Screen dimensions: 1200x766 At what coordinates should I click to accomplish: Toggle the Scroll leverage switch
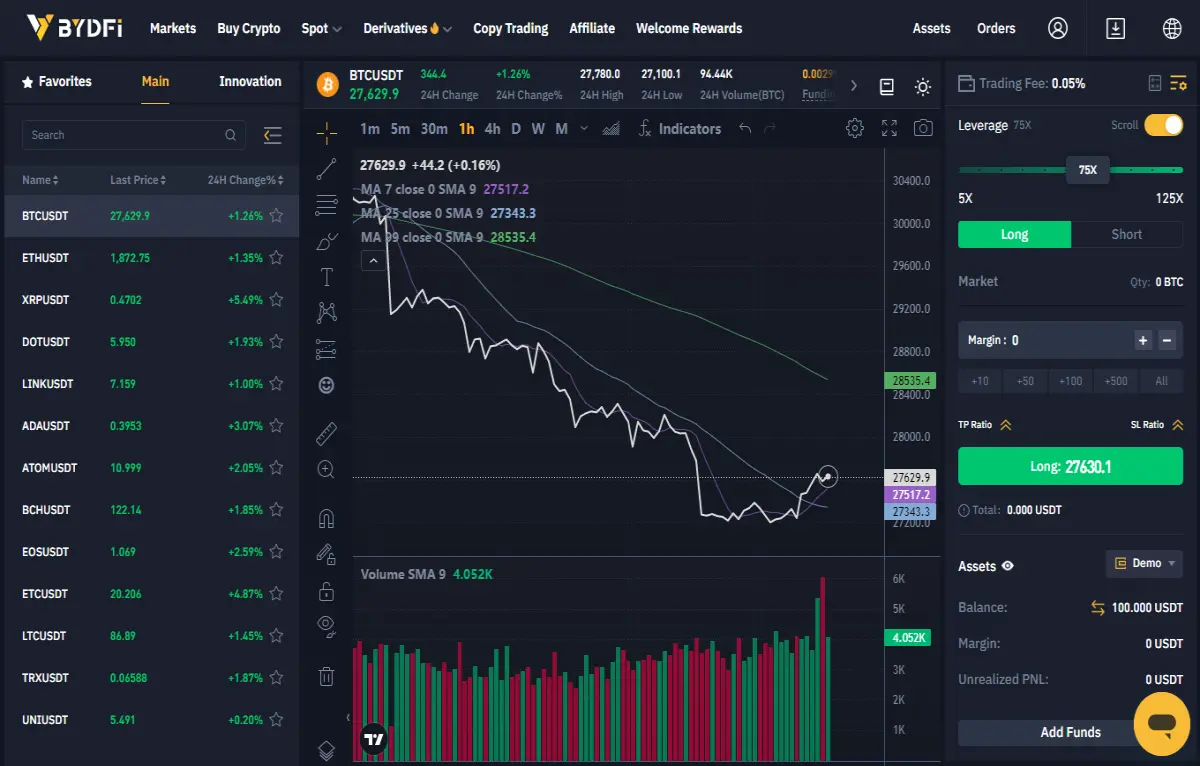pos(1164,125)
